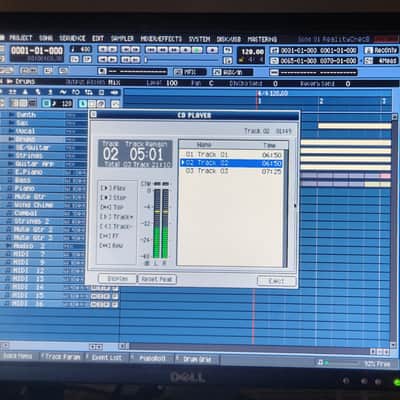The image size is (400, 400).
Task: Switch to the Drum Grid tab
Action: click(197, 359)
